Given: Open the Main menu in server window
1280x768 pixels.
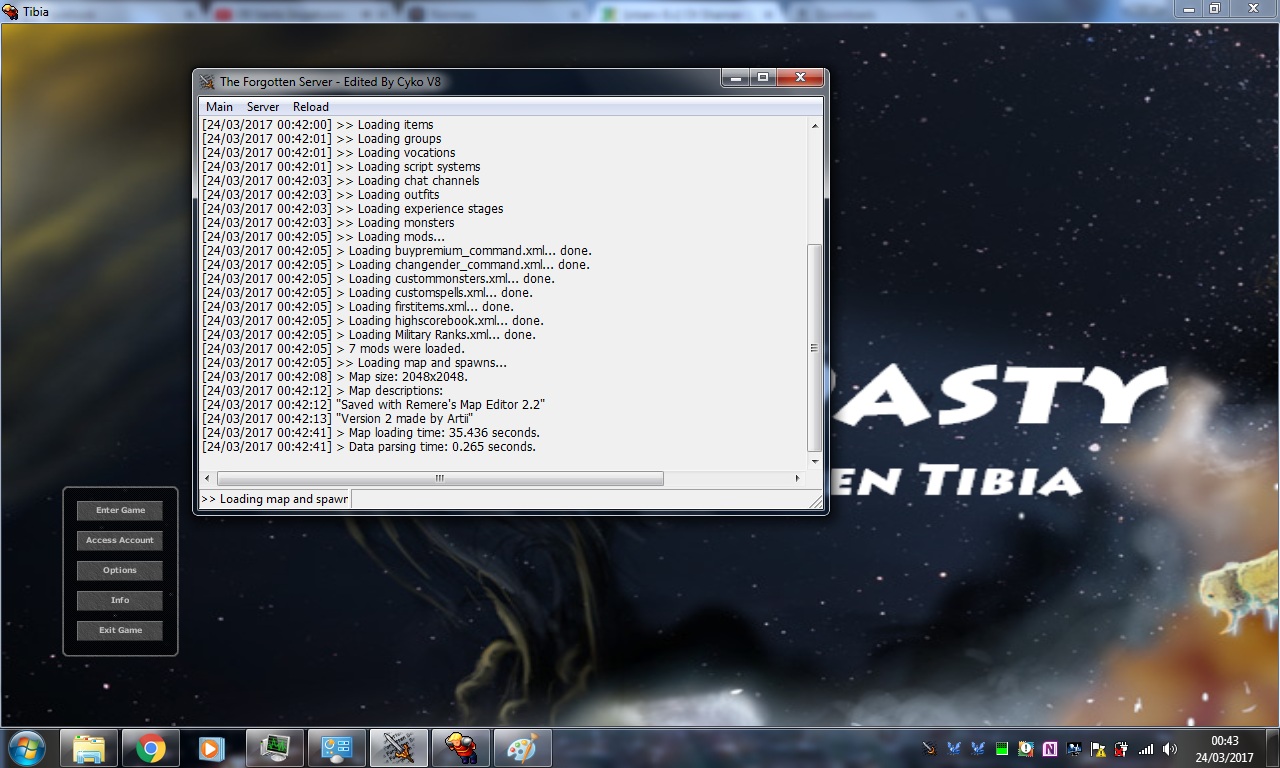Looking at the screenshot, I should point(219,107).
